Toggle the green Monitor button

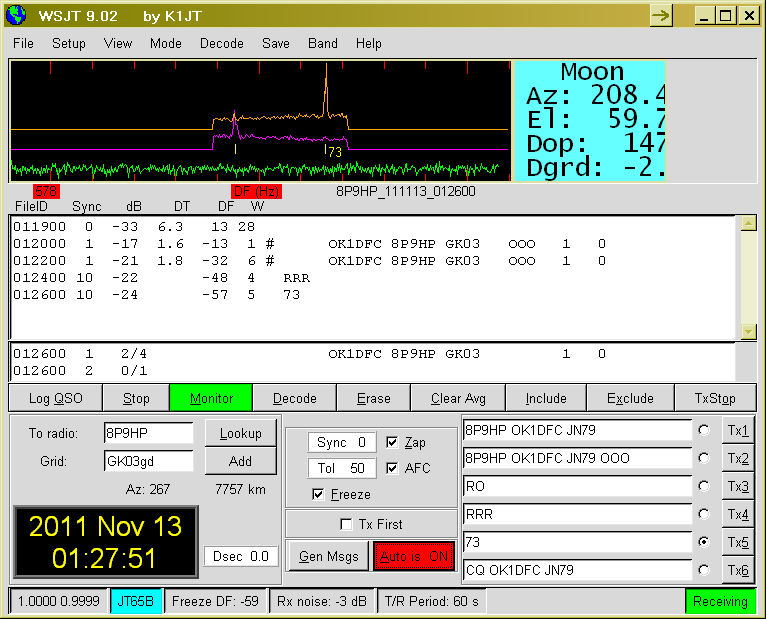(x=211, y=398)
